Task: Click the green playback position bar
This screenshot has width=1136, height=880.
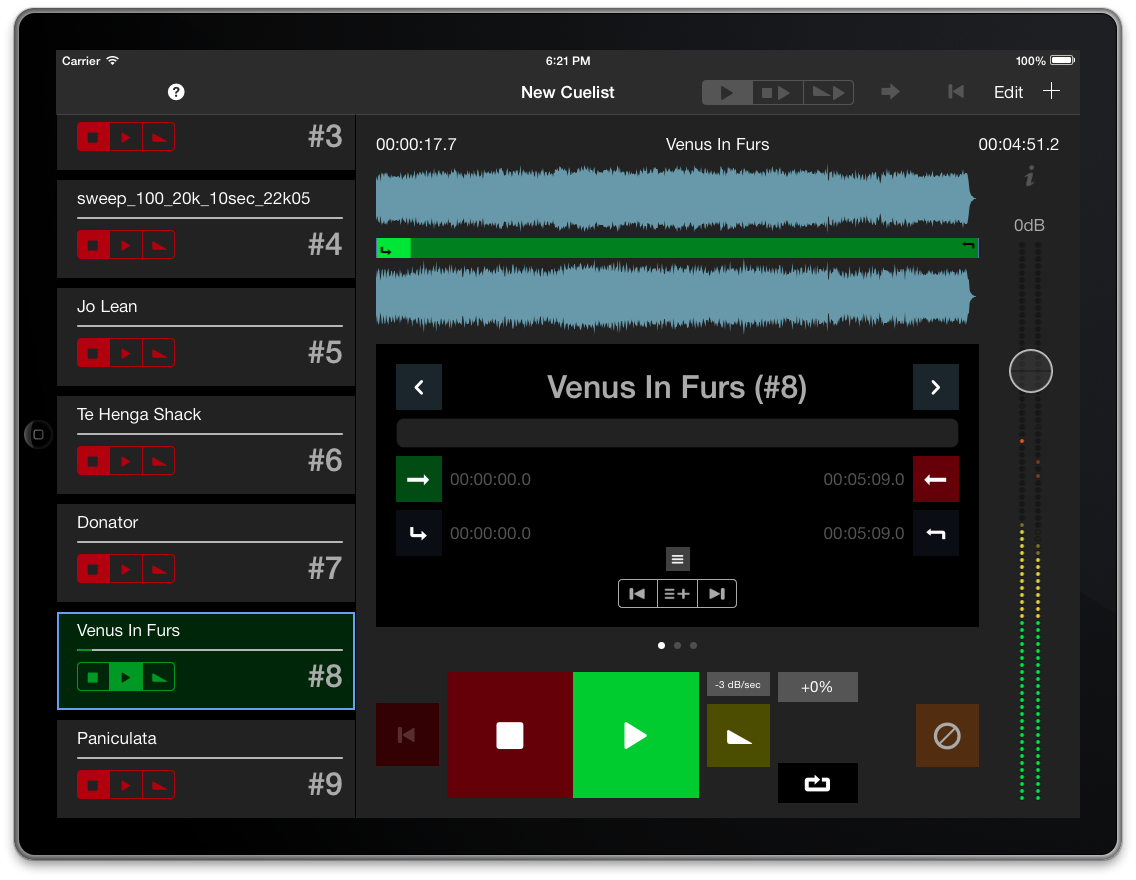Action: coord(677,248)
